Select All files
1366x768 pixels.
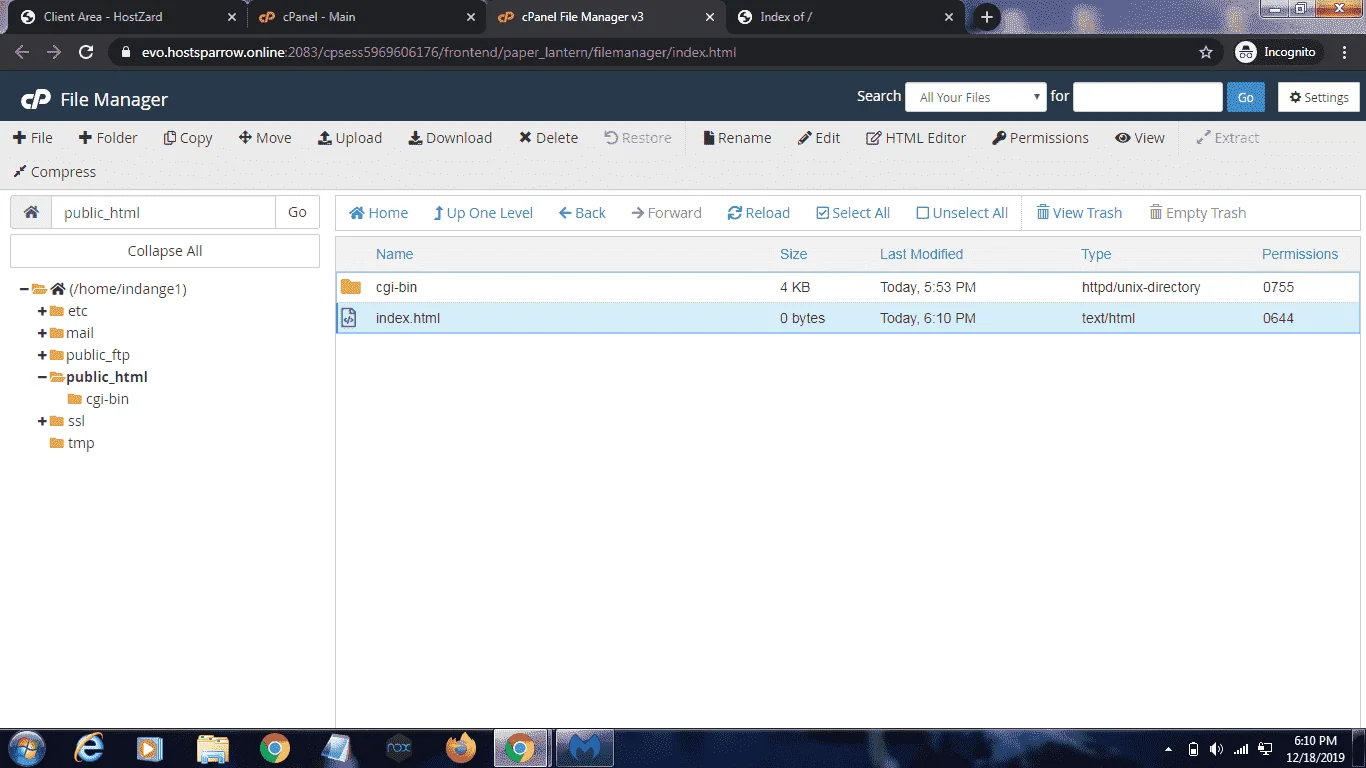pyautogui.click(x=853, y=213)
